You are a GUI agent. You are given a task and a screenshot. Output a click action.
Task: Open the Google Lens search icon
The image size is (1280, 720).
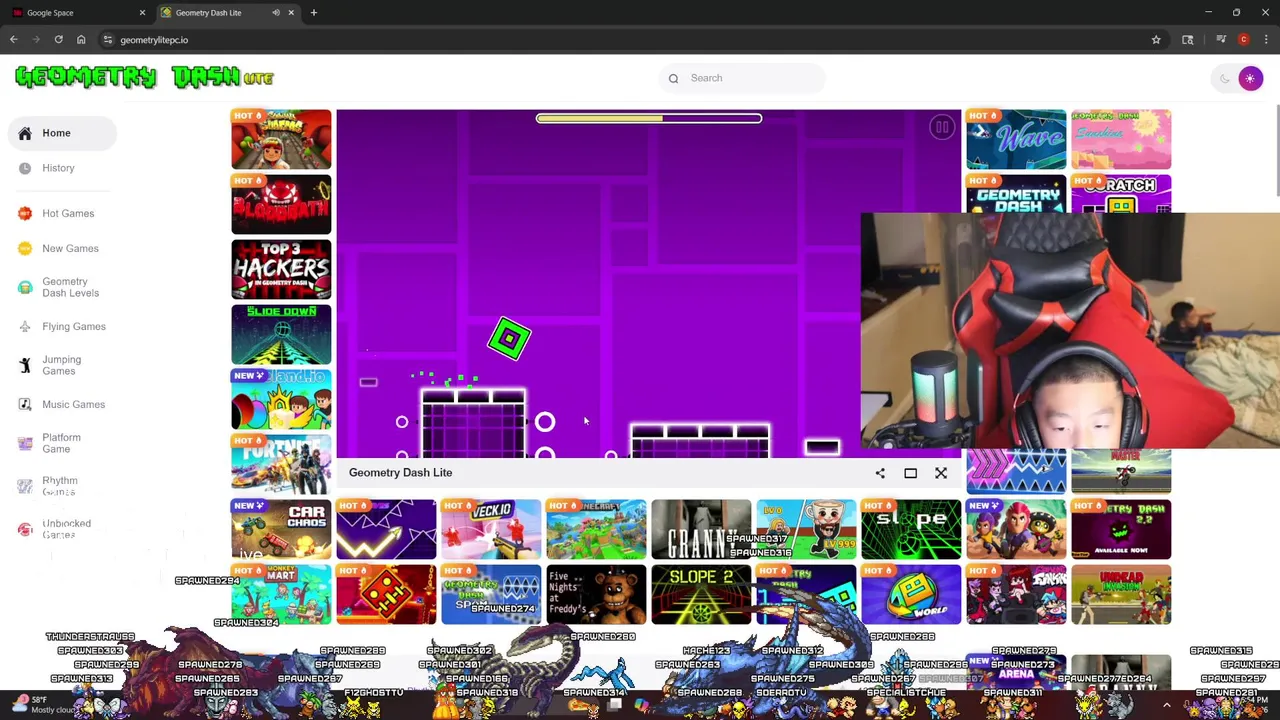(1187, 40)
